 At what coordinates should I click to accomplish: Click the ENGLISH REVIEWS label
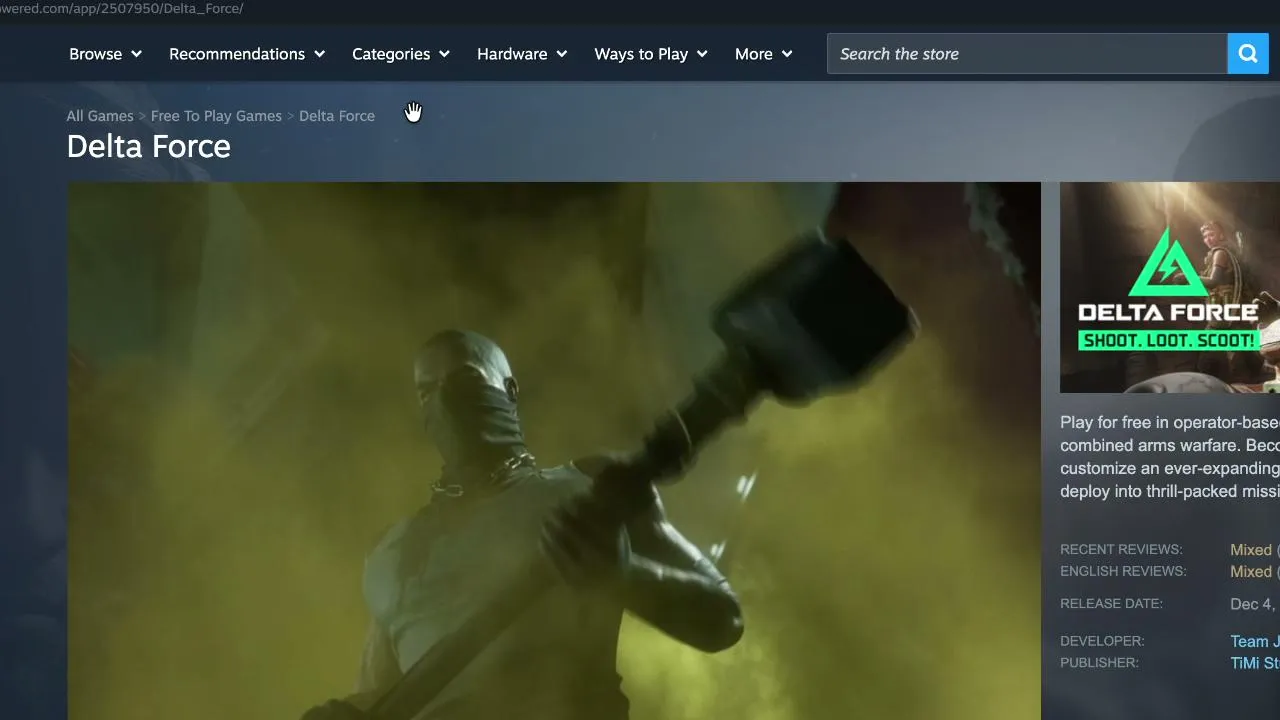(1123, 572)
